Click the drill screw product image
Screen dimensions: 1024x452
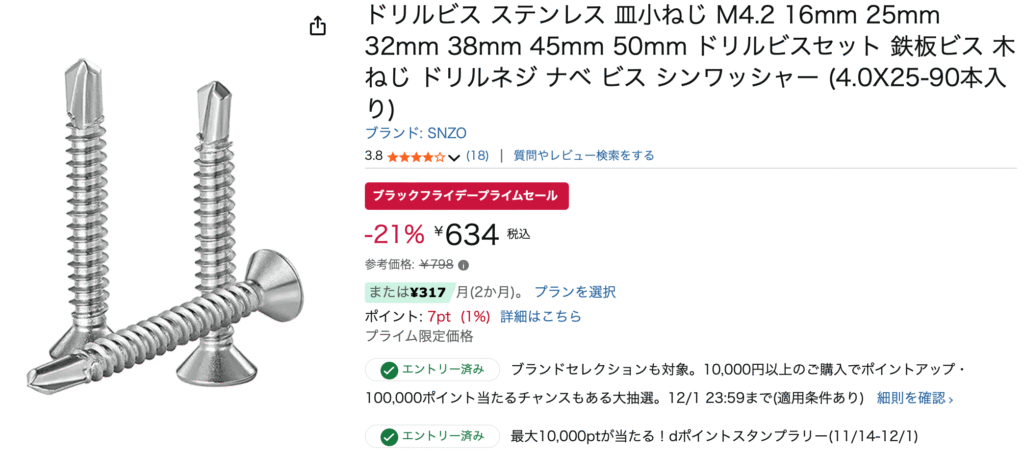[x=165, y=230]
